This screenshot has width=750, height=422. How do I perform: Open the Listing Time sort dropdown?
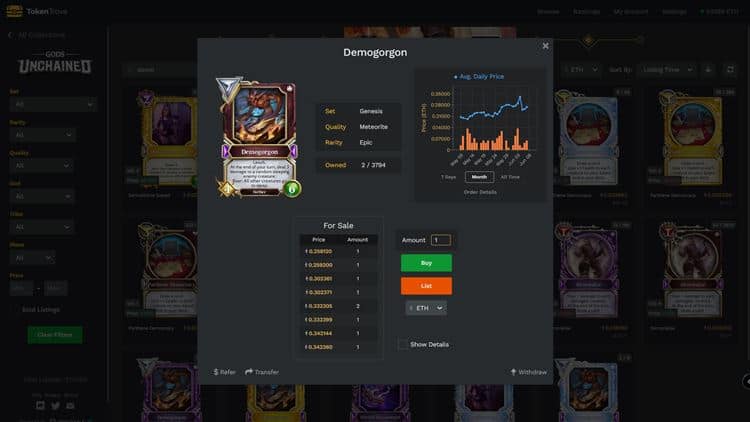click(666, 70)
